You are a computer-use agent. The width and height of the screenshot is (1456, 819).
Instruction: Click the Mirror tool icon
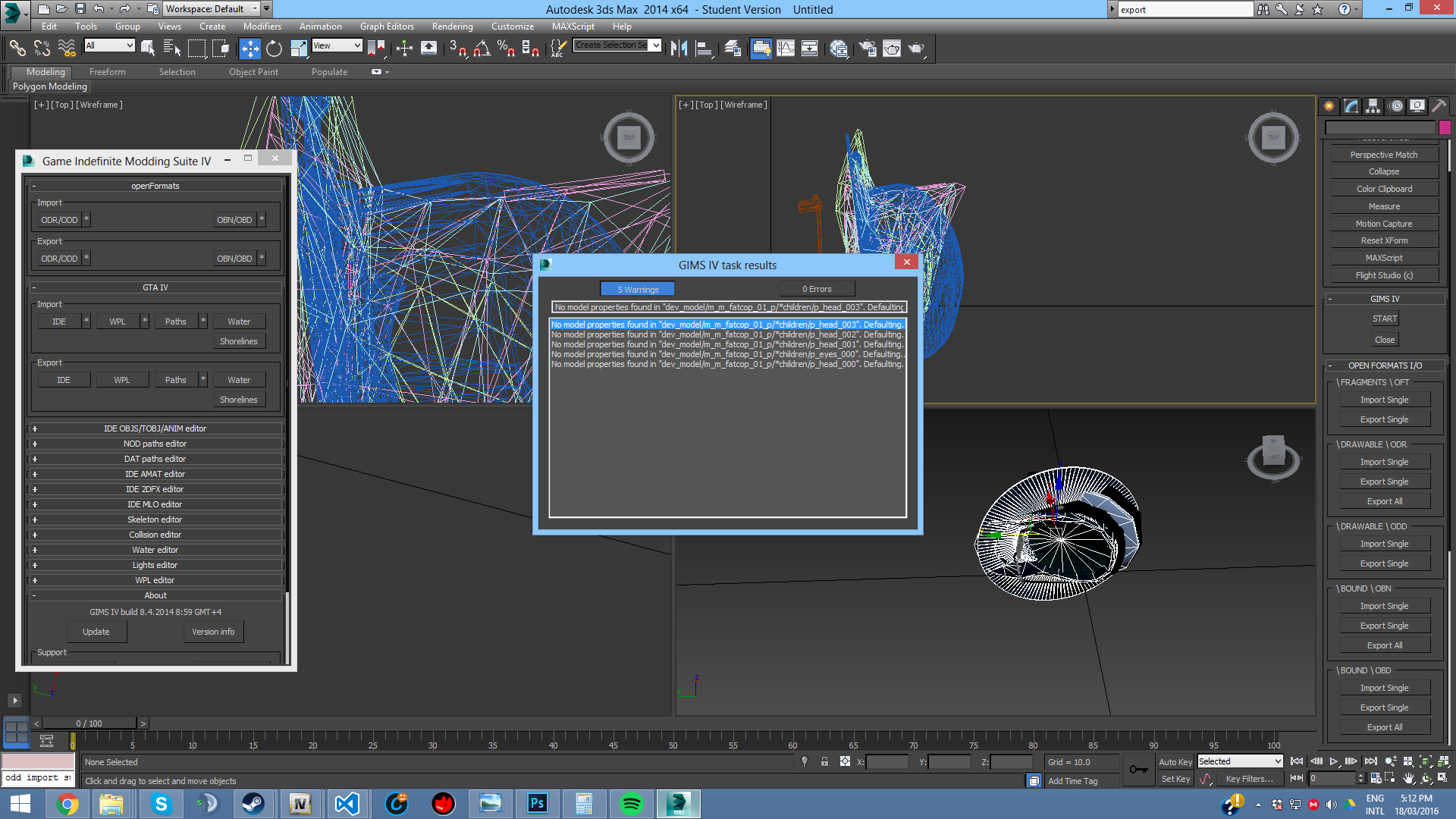click(679, 49)
